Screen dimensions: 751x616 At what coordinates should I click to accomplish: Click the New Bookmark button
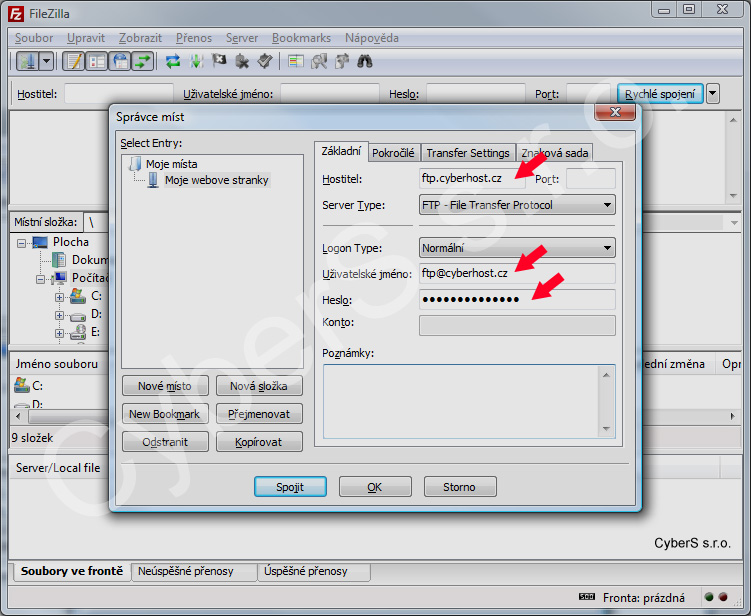(165, 414)
